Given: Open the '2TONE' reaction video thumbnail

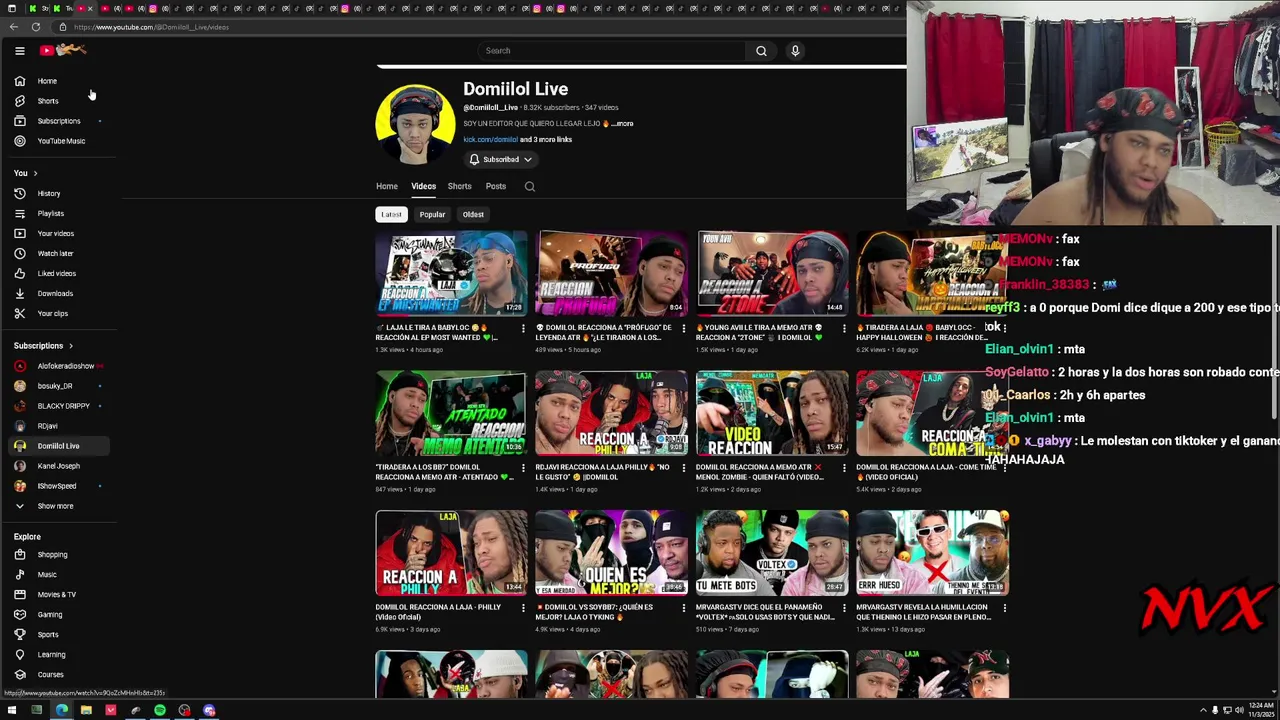Looking at the screenshot, I should point(771,273).
